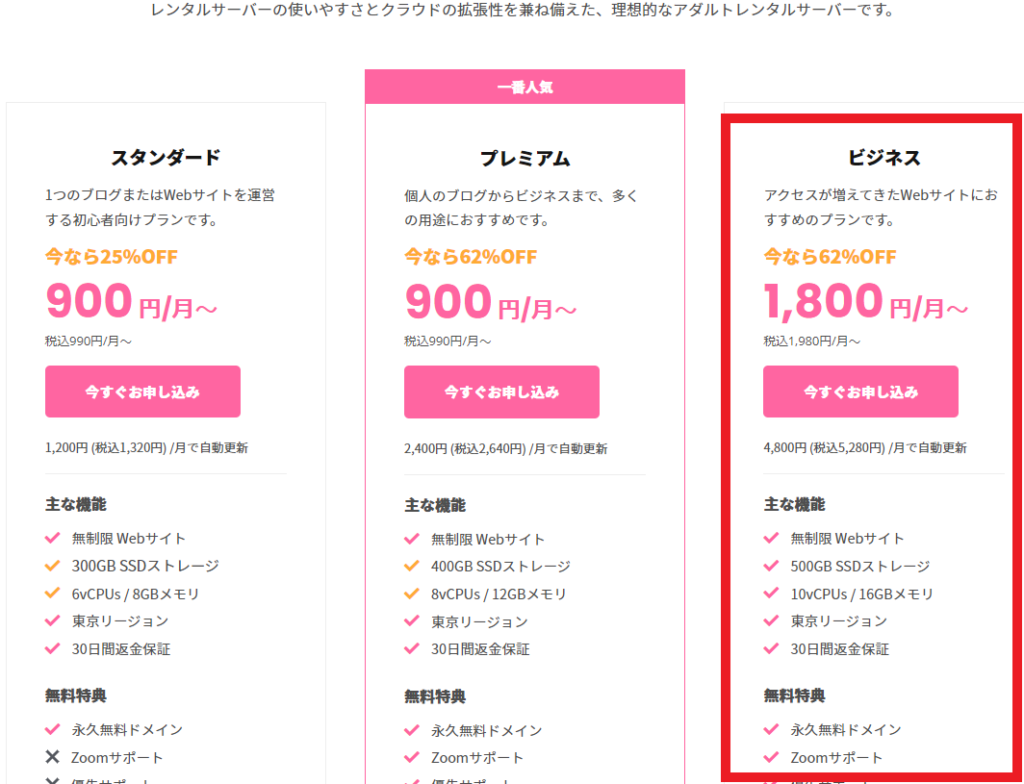This screenshot has height=784, width=1024.
Task: Click the 一番人気 banner above Premium
Action: click(x=525, y=87)
